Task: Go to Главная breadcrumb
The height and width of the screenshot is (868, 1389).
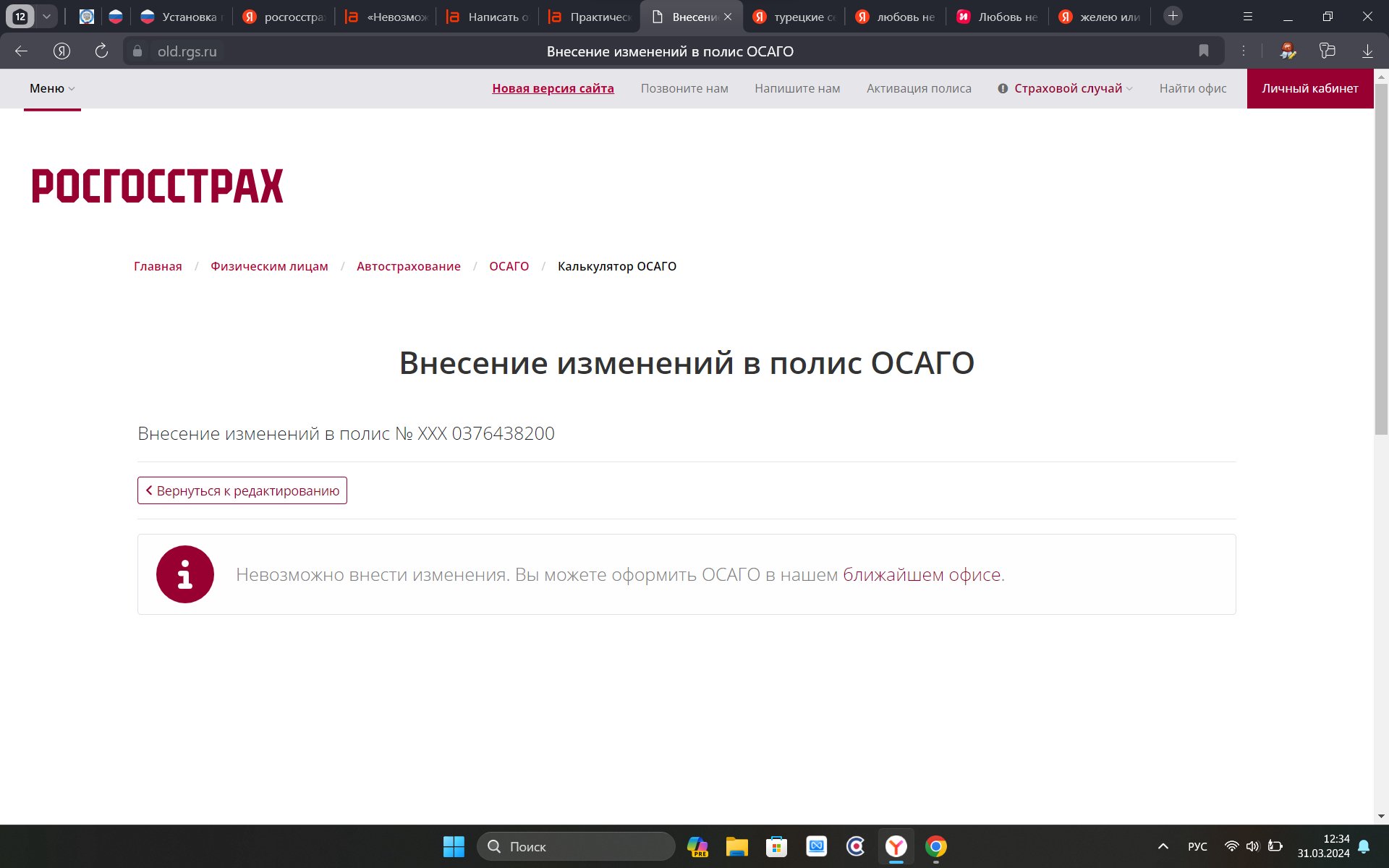Action: pyautogui.click(x=158, y=266)
